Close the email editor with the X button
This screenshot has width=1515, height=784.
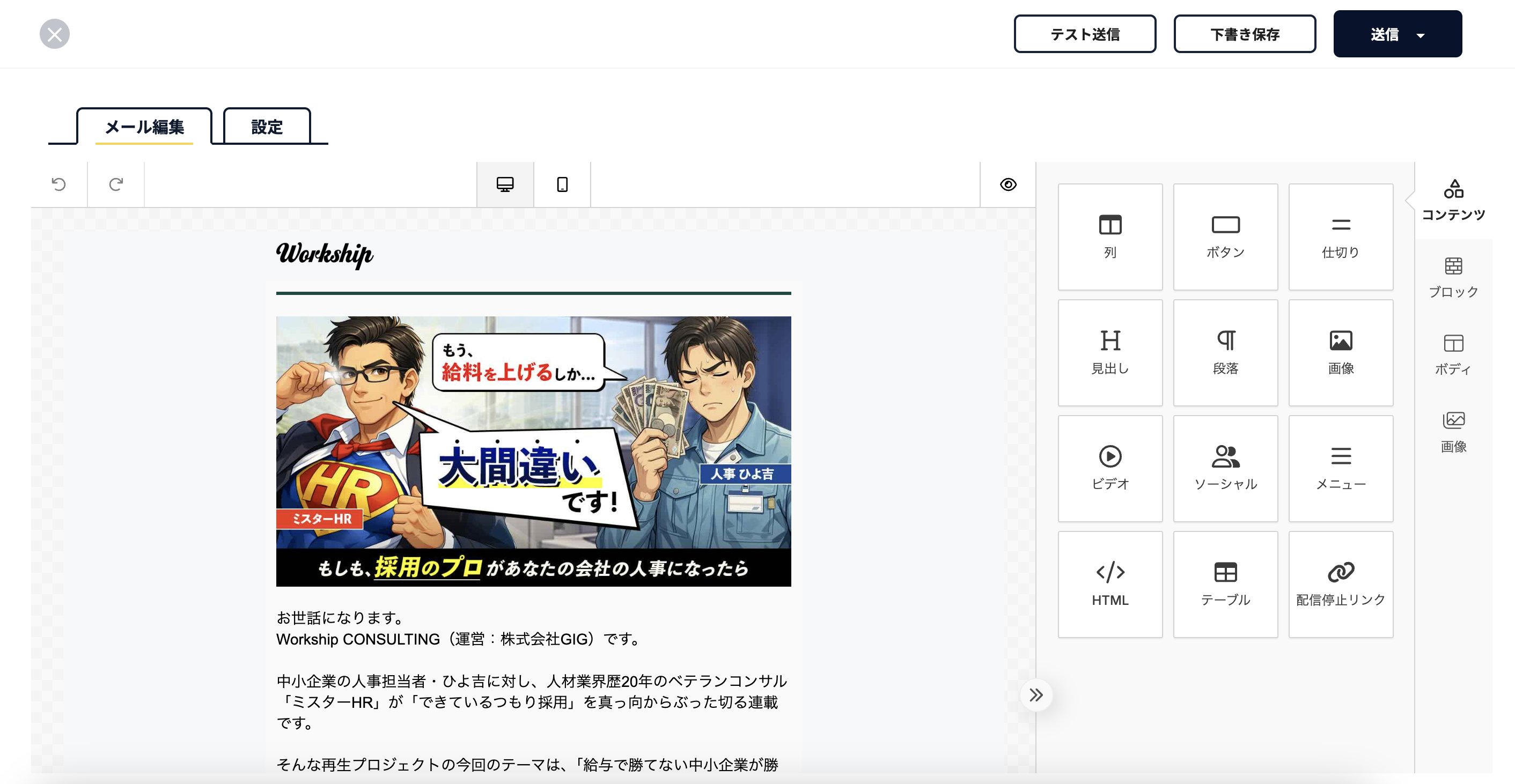[x=55, y=34]
